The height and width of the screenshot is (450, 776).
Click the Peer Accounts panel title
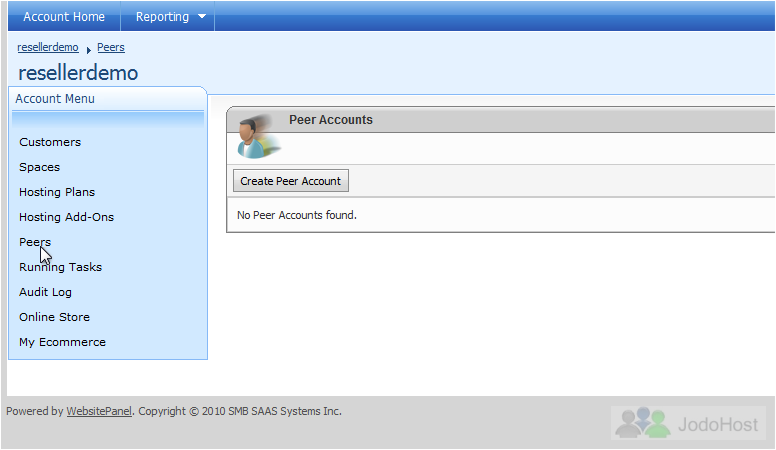point(330,120)
